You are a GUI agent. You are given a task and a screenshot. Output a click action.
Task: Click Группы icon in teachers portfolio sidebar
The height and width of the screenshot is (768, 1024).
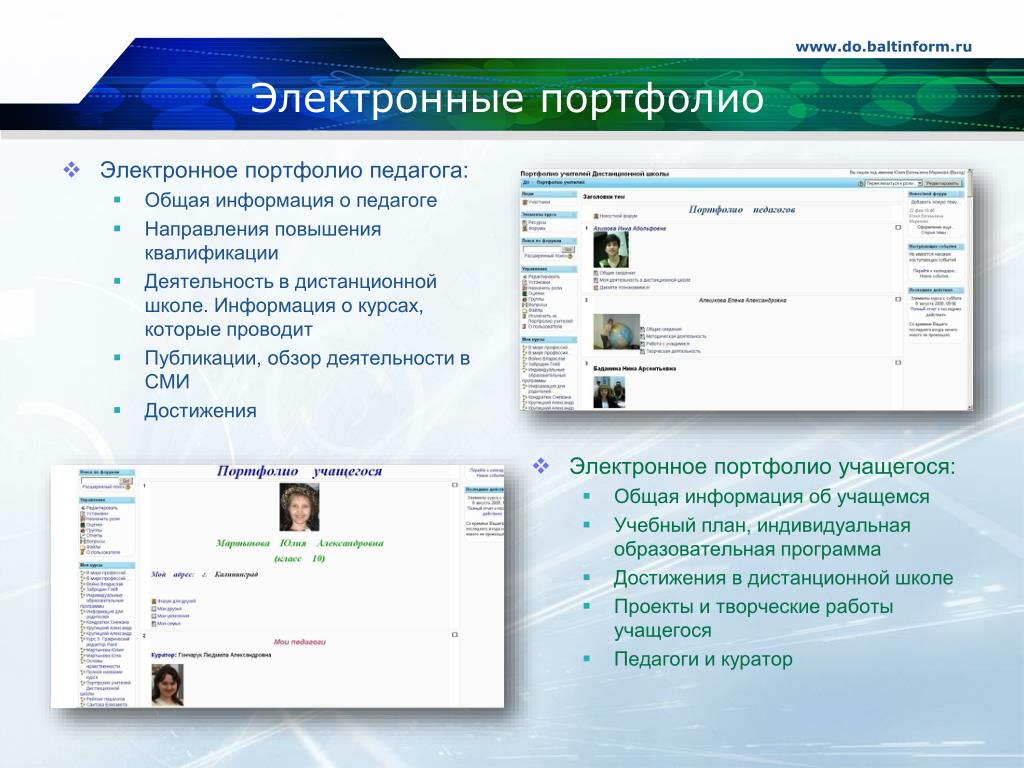524,299
